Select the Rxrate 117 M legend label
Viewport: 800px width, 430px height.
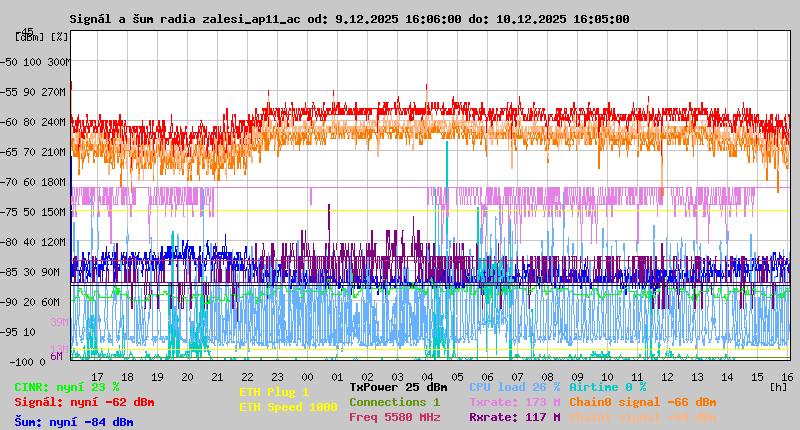pos(514,417)
